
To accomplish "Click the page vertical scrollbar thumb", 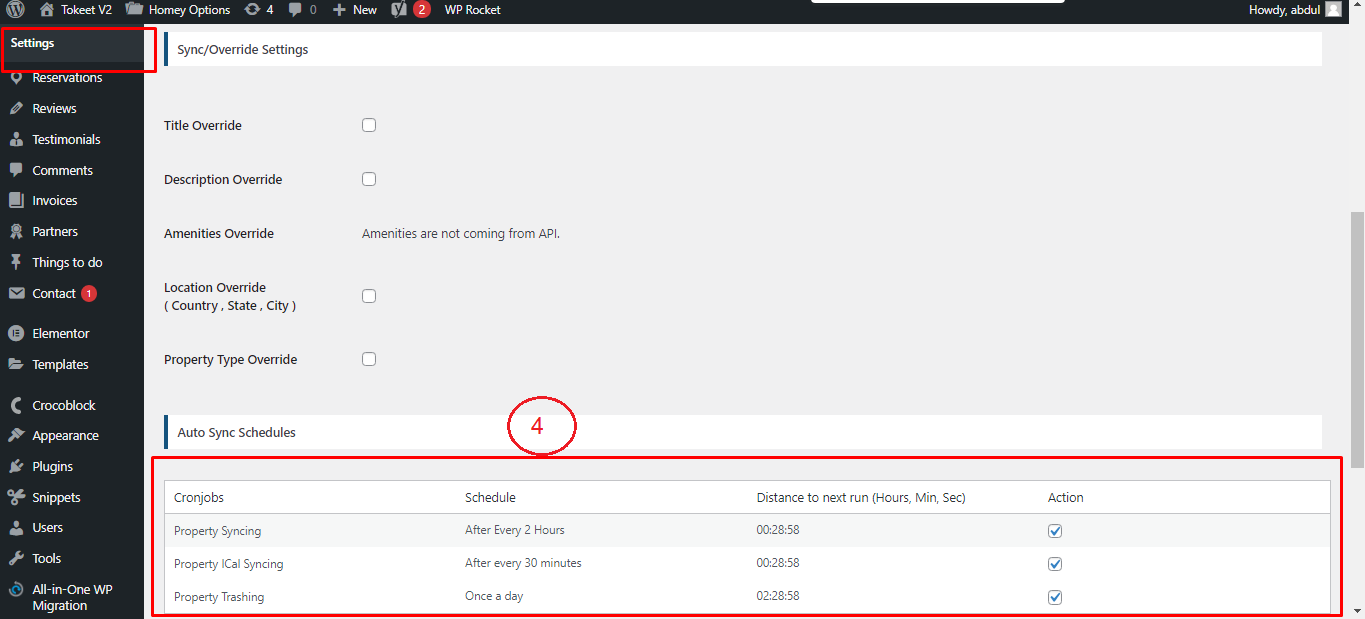I will [x=1357, y=339].
